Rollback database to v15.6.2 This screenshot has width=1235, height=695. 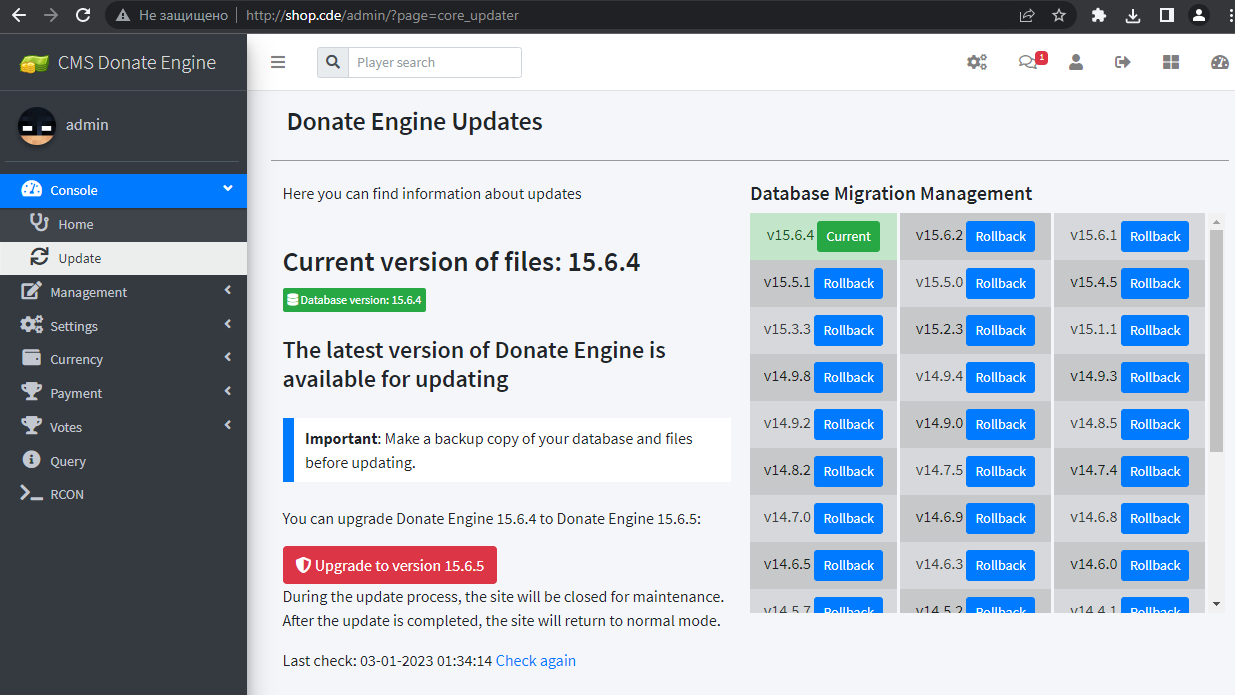(1001, 237)
